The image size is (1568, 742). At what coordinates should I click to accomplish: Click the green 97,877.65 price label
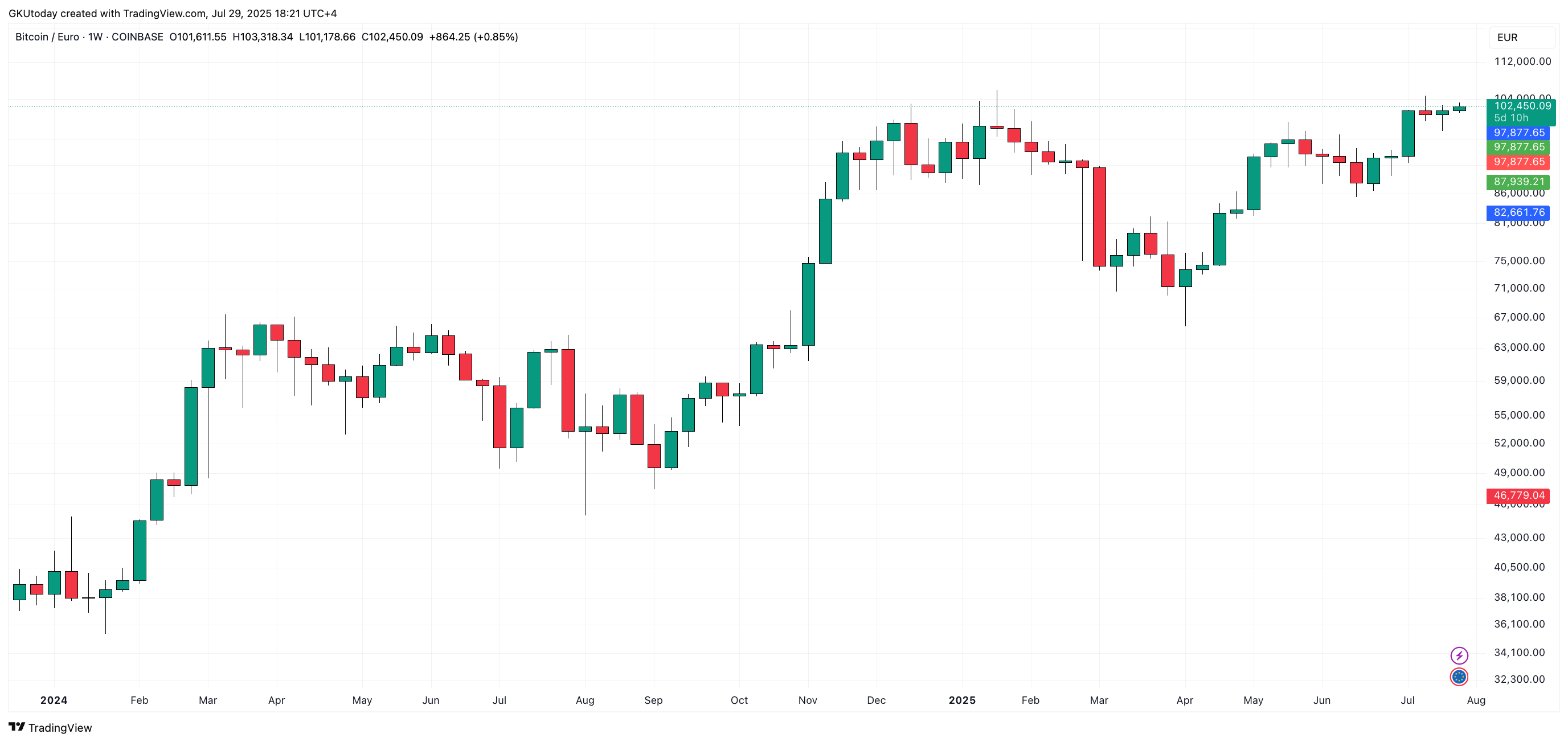[1518, 147]
